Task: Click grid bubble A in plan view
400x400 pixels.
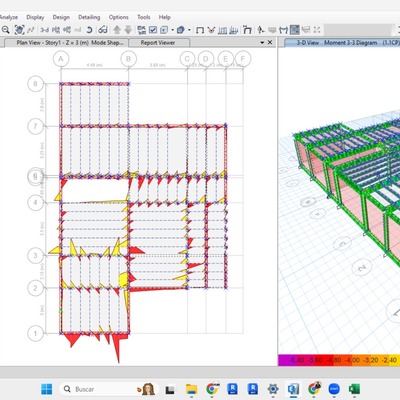Action: tap(61, 59)
